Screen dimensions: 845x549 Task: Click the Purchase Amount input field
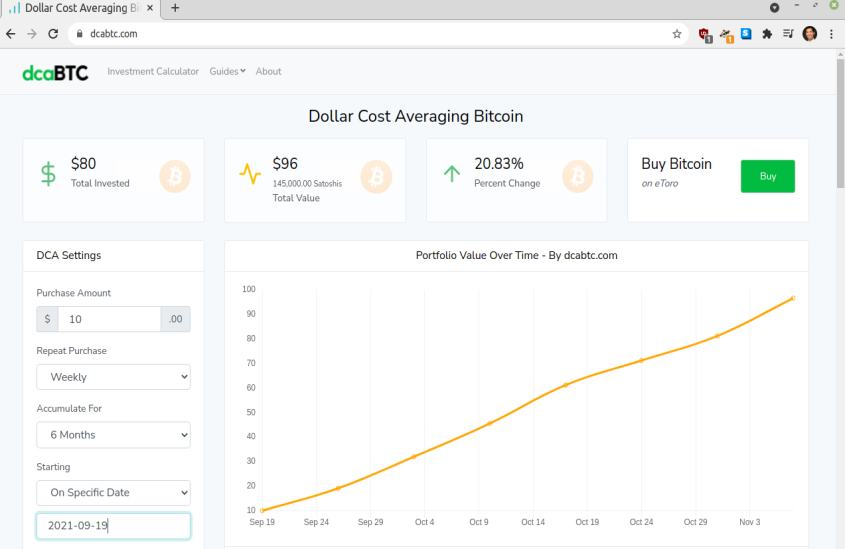pos(109,319)
